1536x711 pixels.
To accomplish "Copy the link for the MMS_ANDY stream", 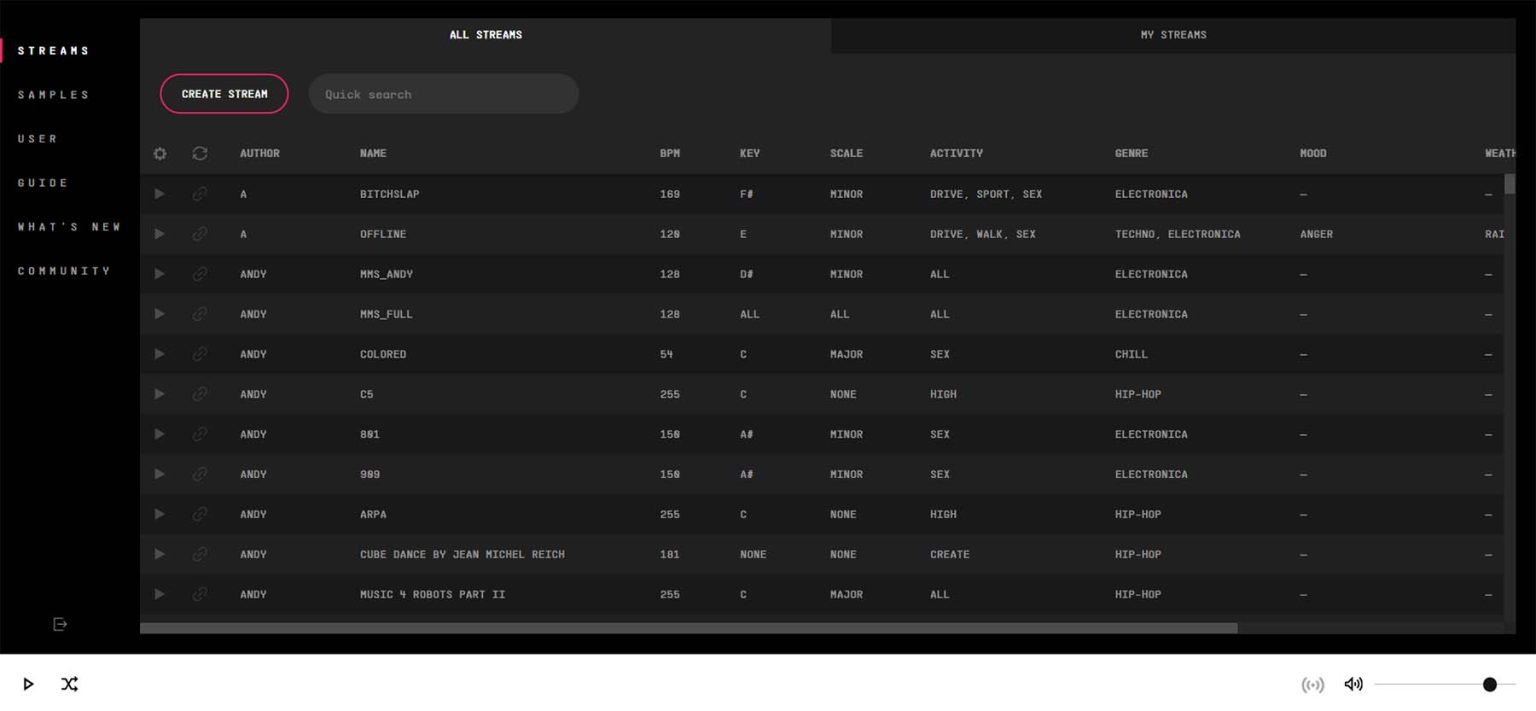I will [199, 273].
